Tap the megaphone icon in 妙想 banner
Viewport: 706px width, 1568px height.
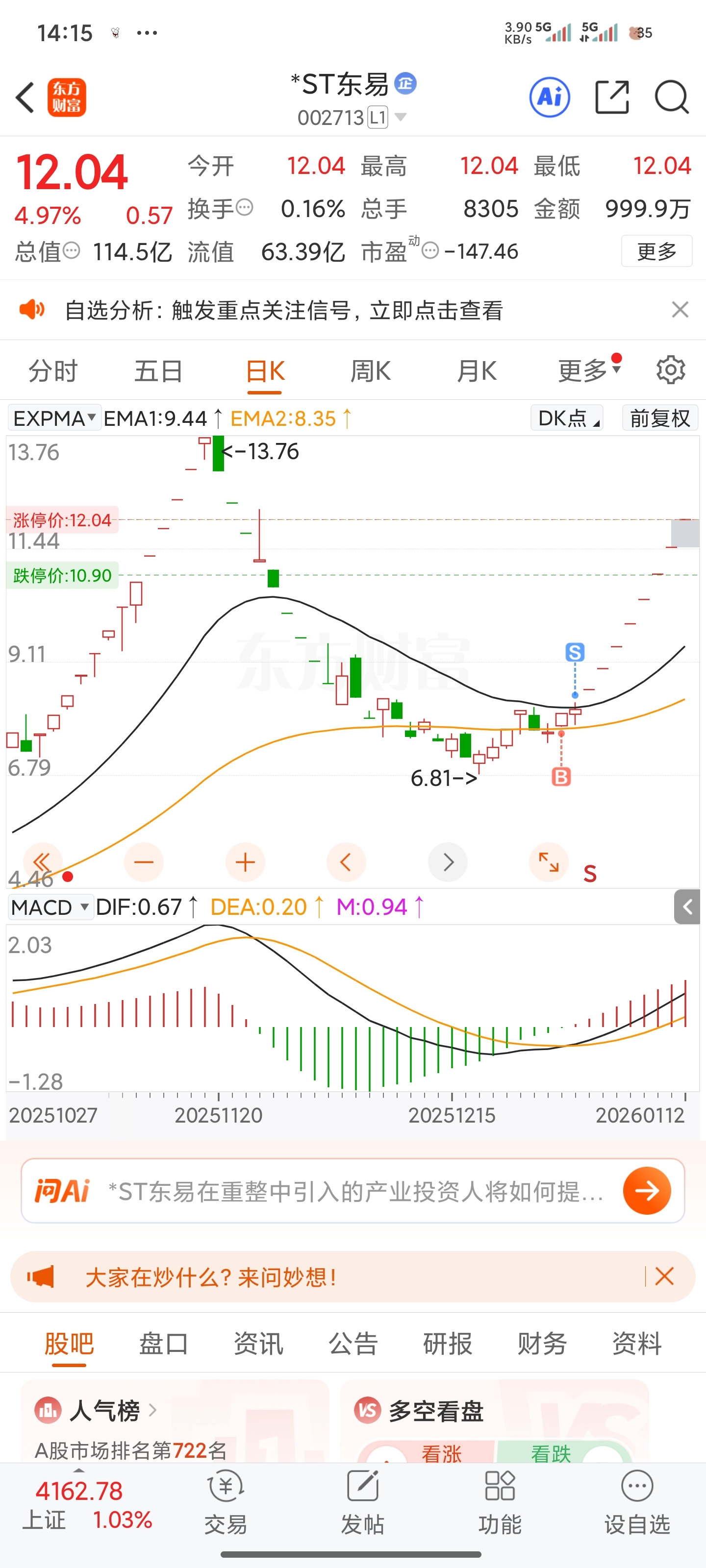point(41,1276)
